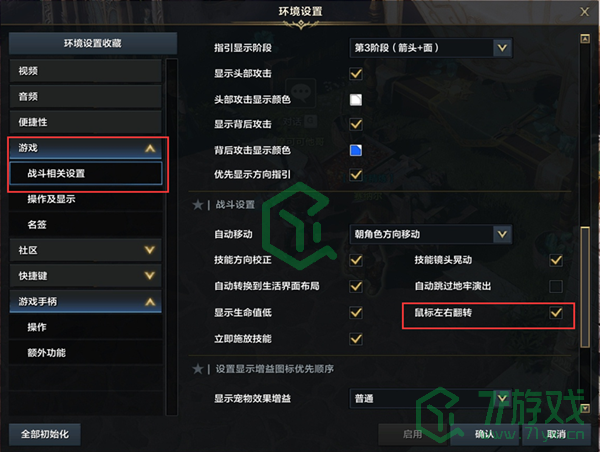Collapse the 游戏 category arrow
Viewport: 600px width, 452px height.
pyautogui.click(x=150, y=148)
